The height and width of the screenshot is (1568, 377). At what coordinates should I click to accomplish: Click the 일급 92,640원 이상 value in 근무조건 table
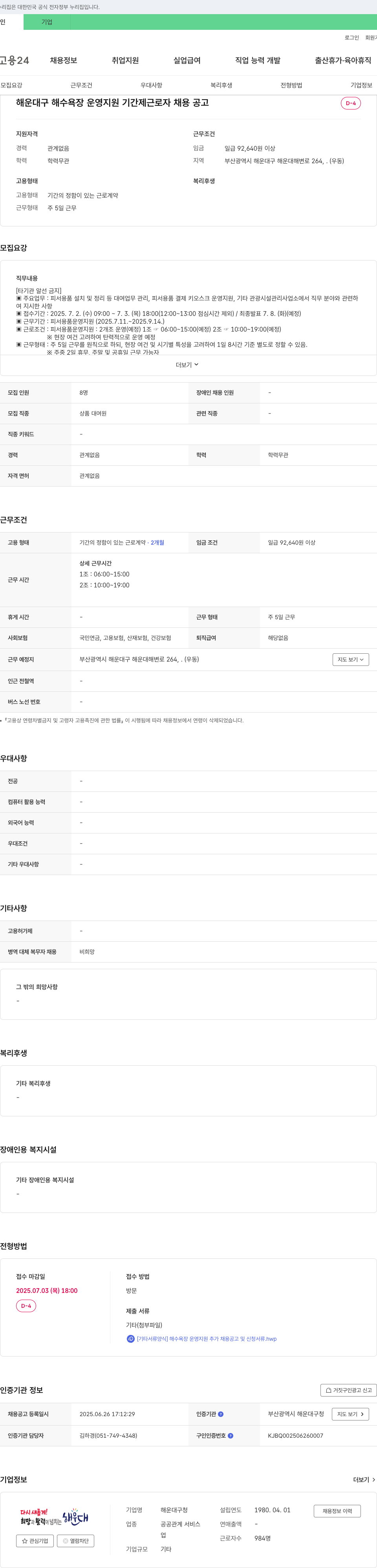[x=292, y=542]
